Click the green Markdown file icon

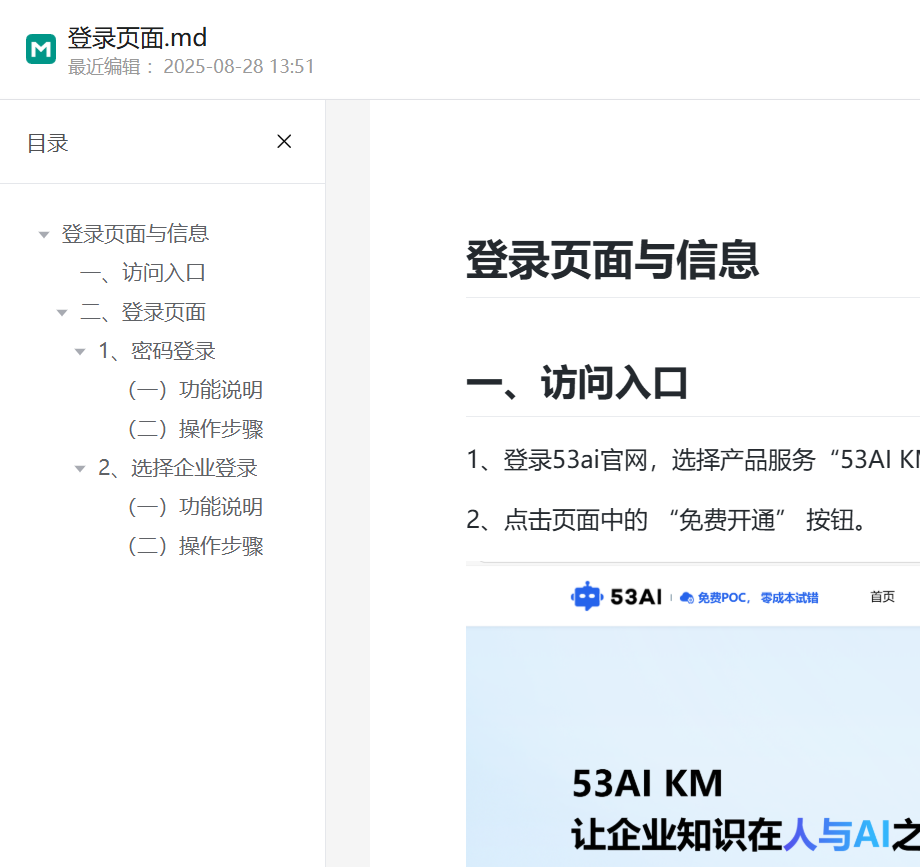click(41, 48)
